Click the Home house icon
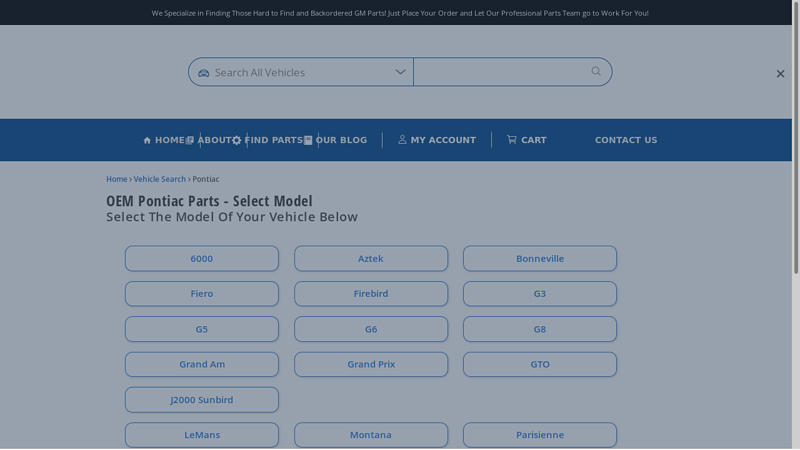The image size is (800, 450). point(147,140)
